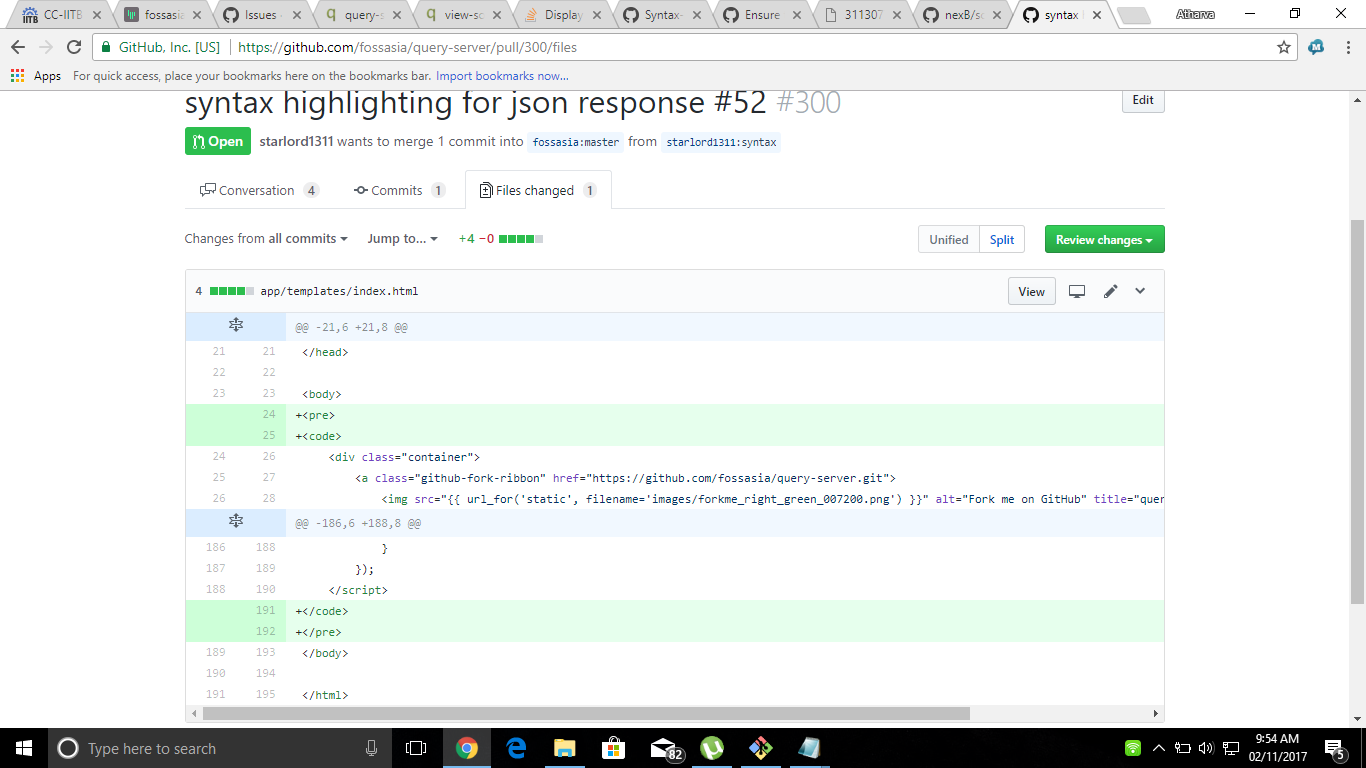Screen dimensions: 1366x768
Task: Expand hidden lines above line 21
Action: click(236, 326)
